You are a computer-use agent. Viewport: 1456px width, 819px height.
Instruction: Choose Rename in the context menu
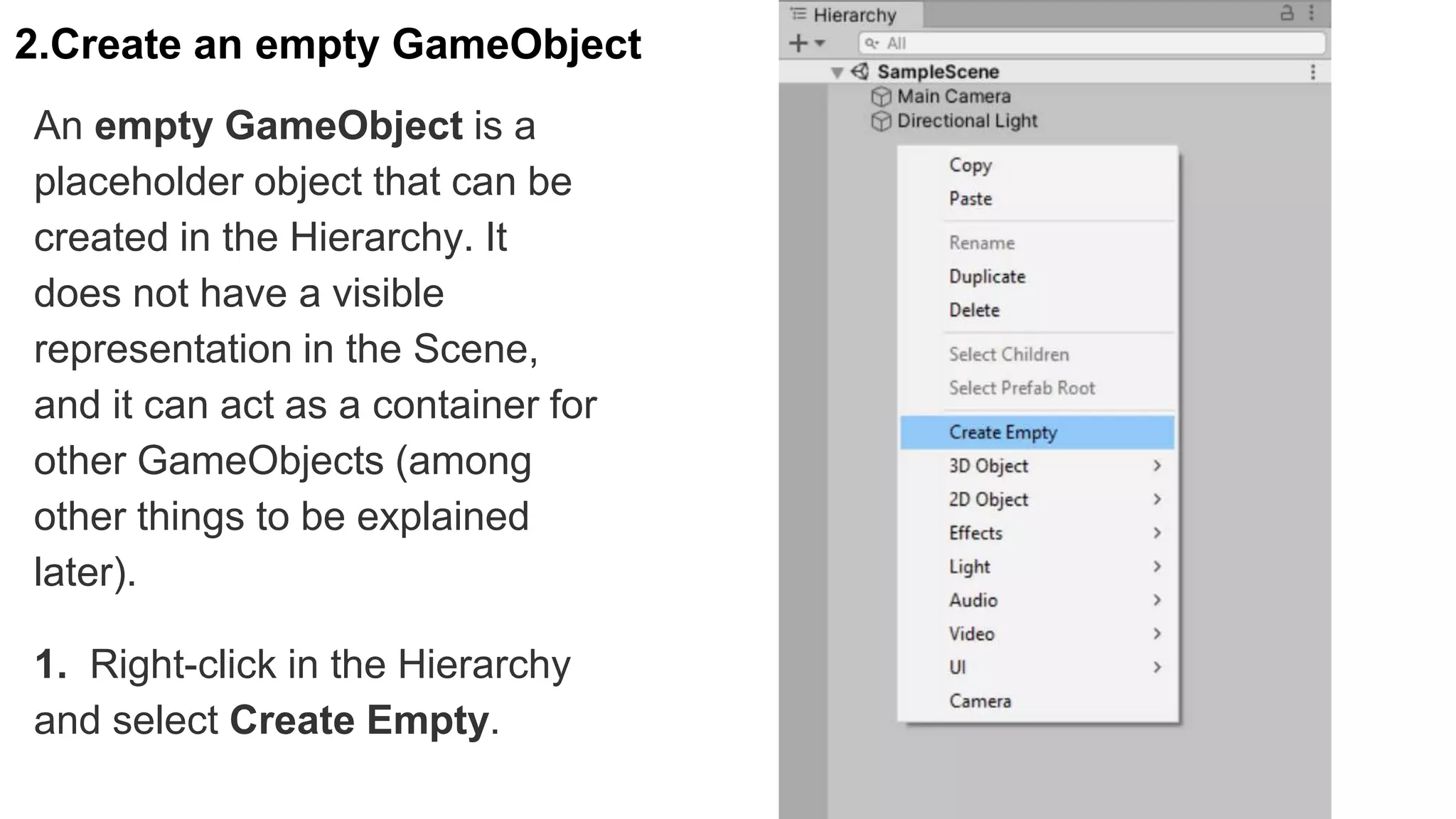coord(1038,242)
